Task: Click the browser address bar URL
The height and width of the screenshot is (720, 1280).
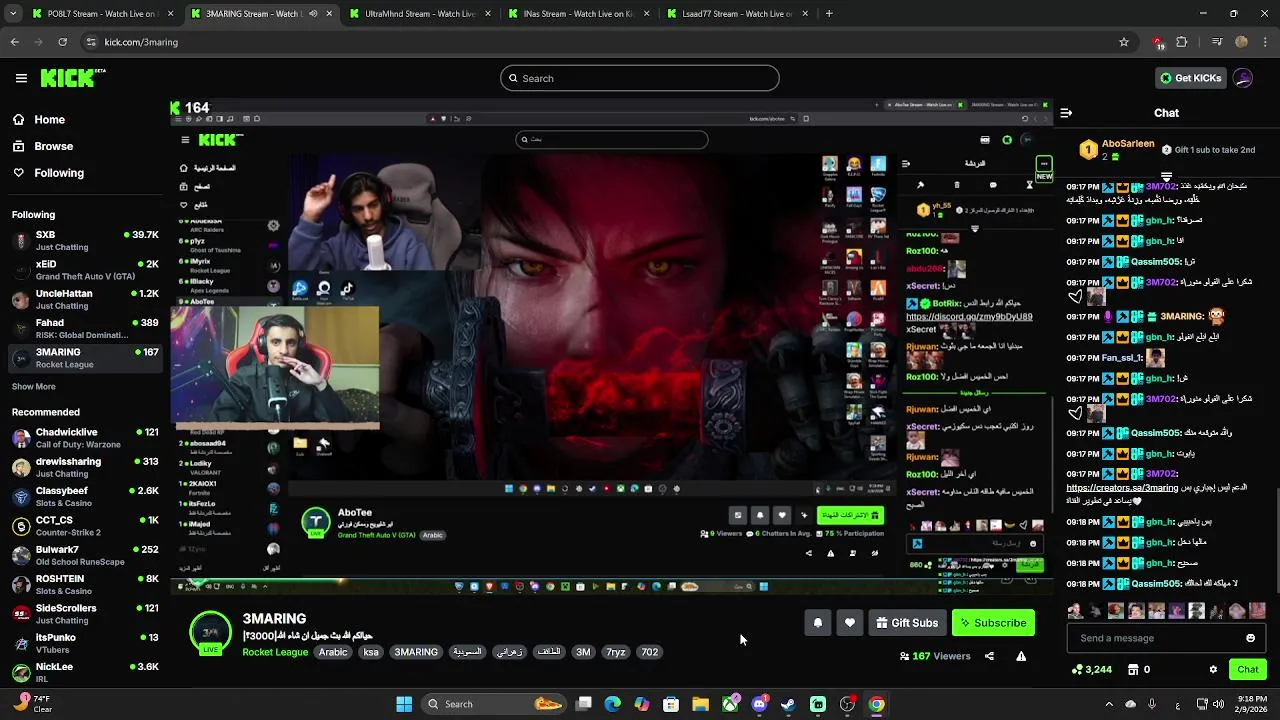Action: point(141,42)
